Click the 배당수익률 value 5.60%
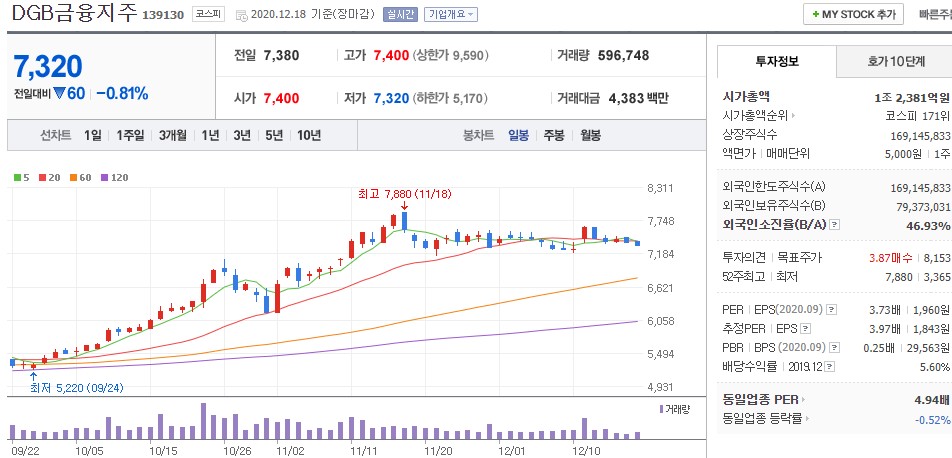The height and width of the screenshot is (458, 952). tap(935, 367)
